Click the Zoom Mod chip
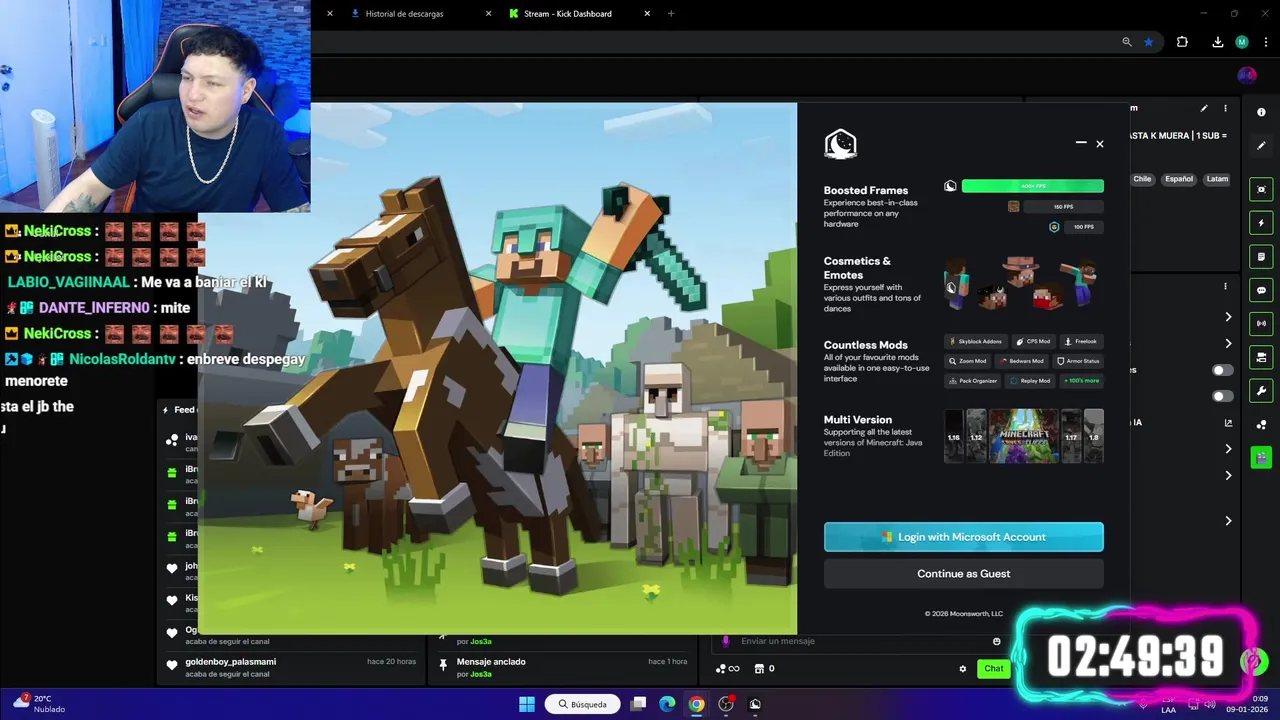 tap(968, 361)
